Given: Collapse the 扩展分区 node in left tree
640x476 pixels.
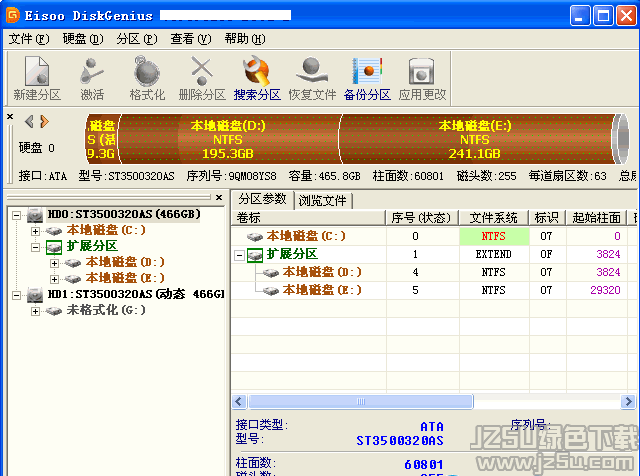Looking at the screenshot, I should pyautogui.click(x=36, y=247).
